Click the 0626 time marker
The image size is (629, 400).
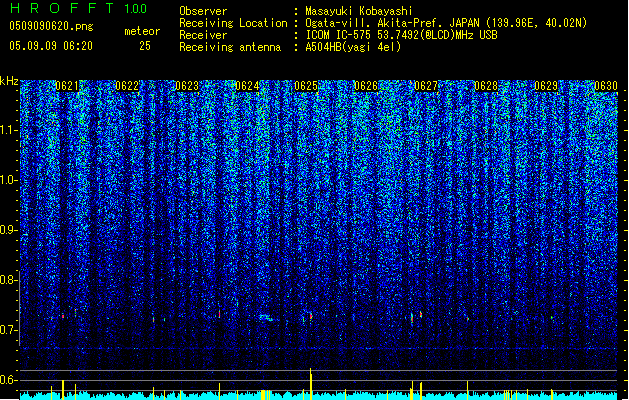click(x=366, y=86)
